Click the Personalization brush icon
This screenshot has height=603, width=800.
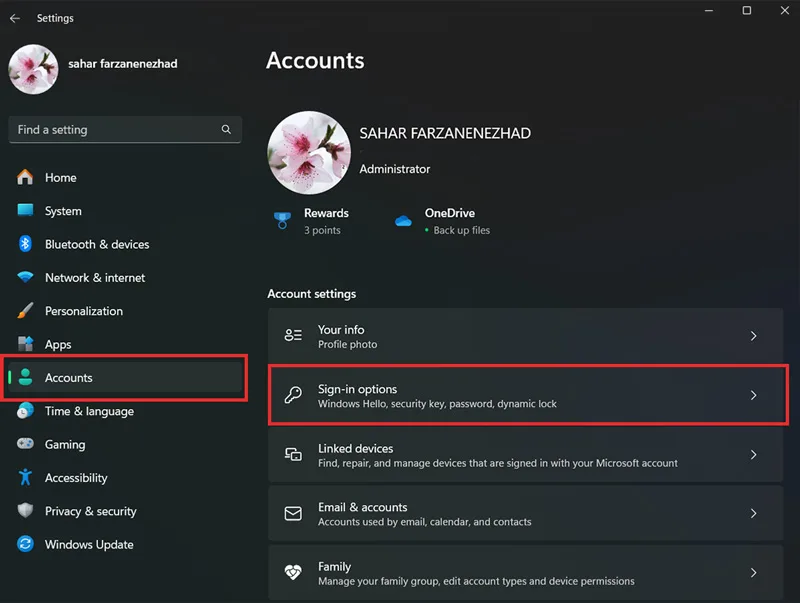(25, 311)
